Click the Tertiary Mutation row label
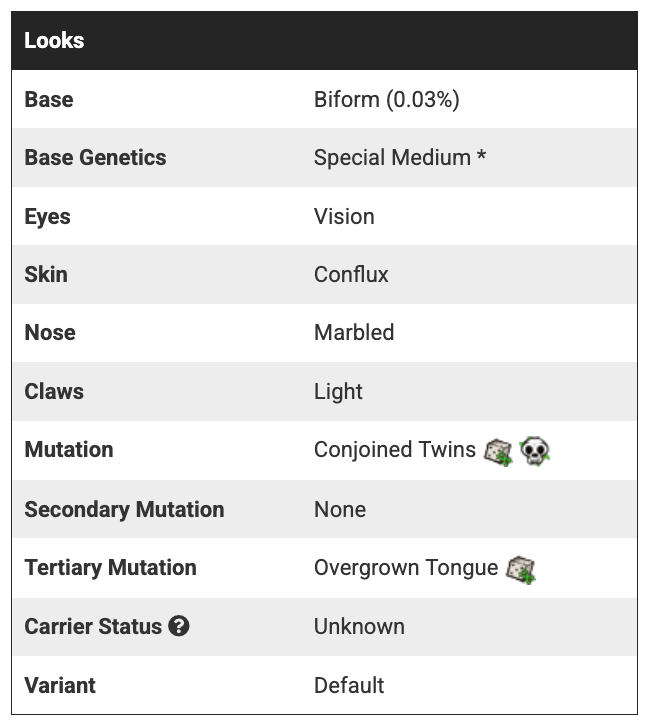 point(110,568)
